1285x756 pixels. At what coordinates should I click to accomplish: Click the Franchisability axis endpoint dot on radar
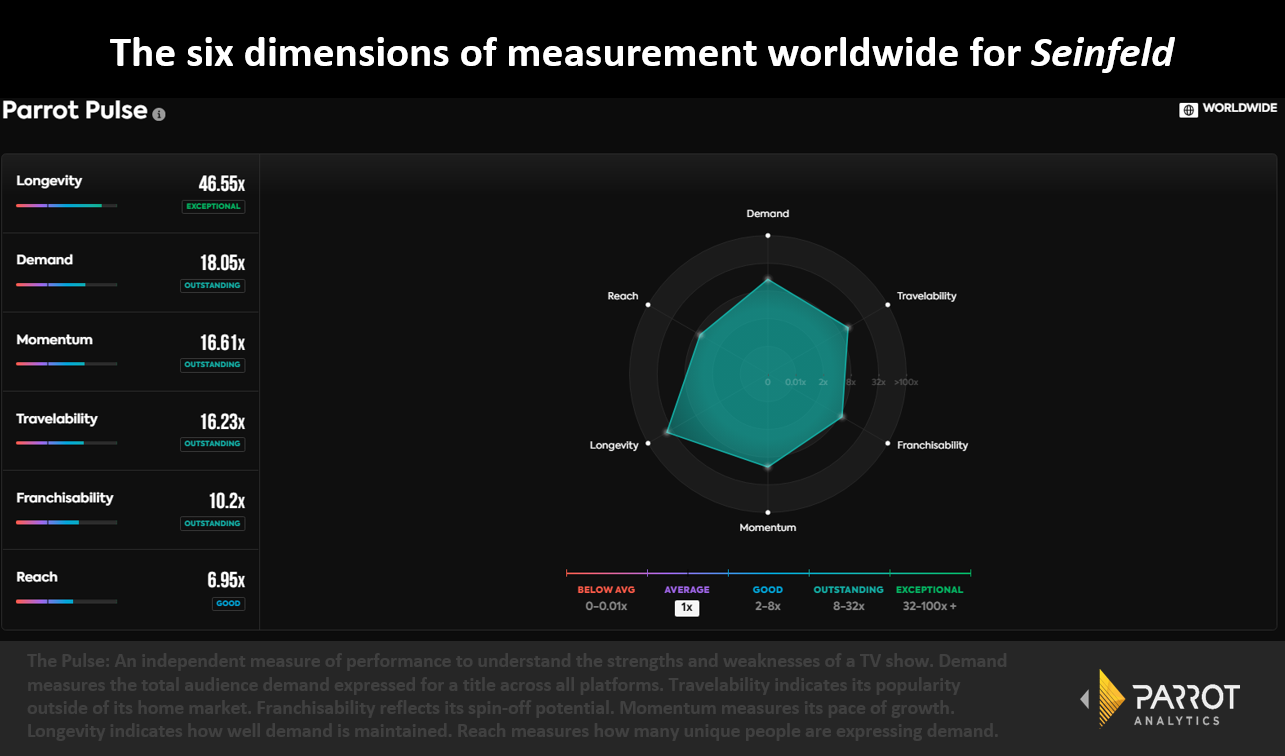coord(888,443)
